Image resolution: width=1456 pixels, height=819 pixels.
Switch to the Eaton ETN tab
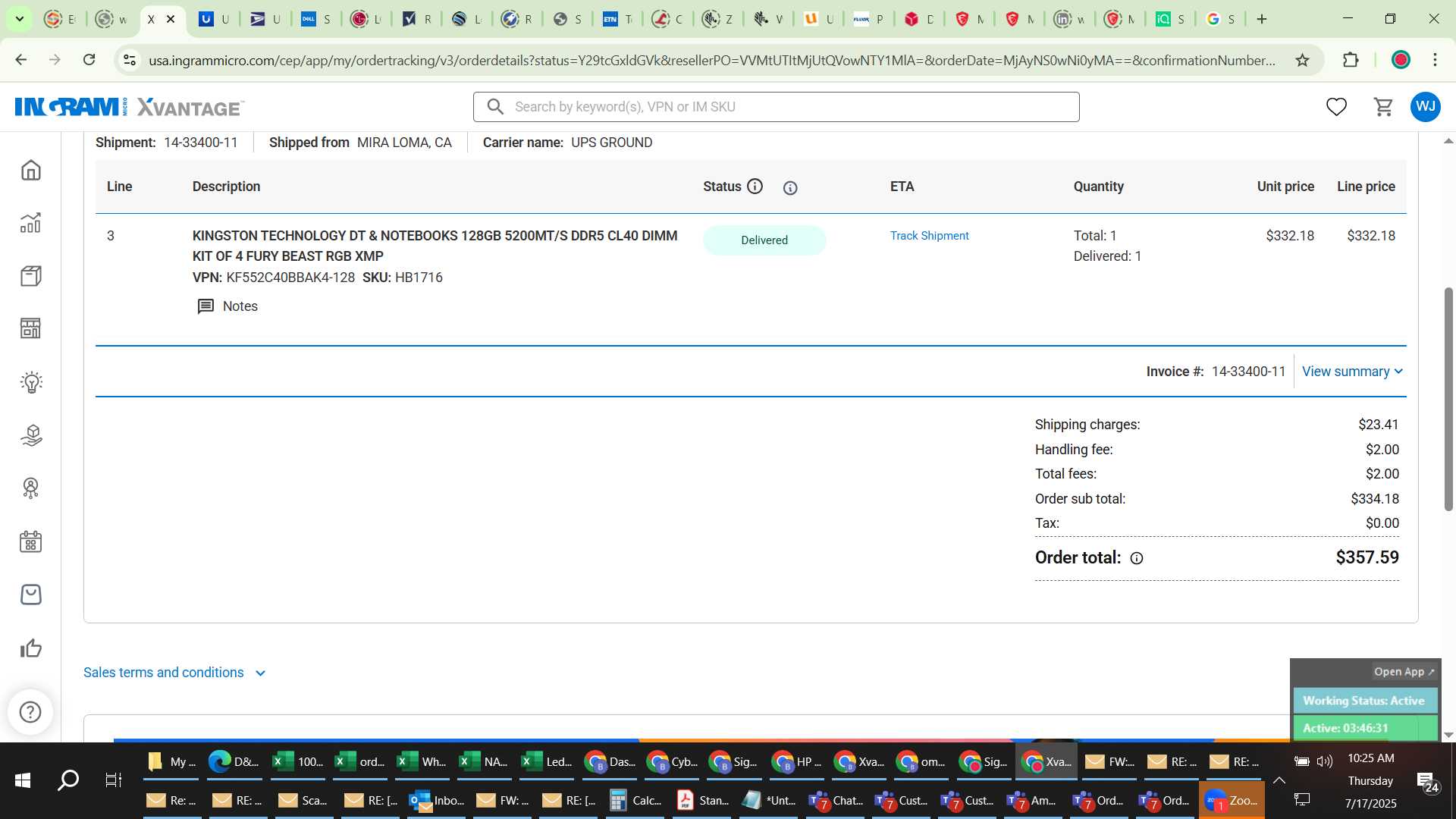coord(617,19)
